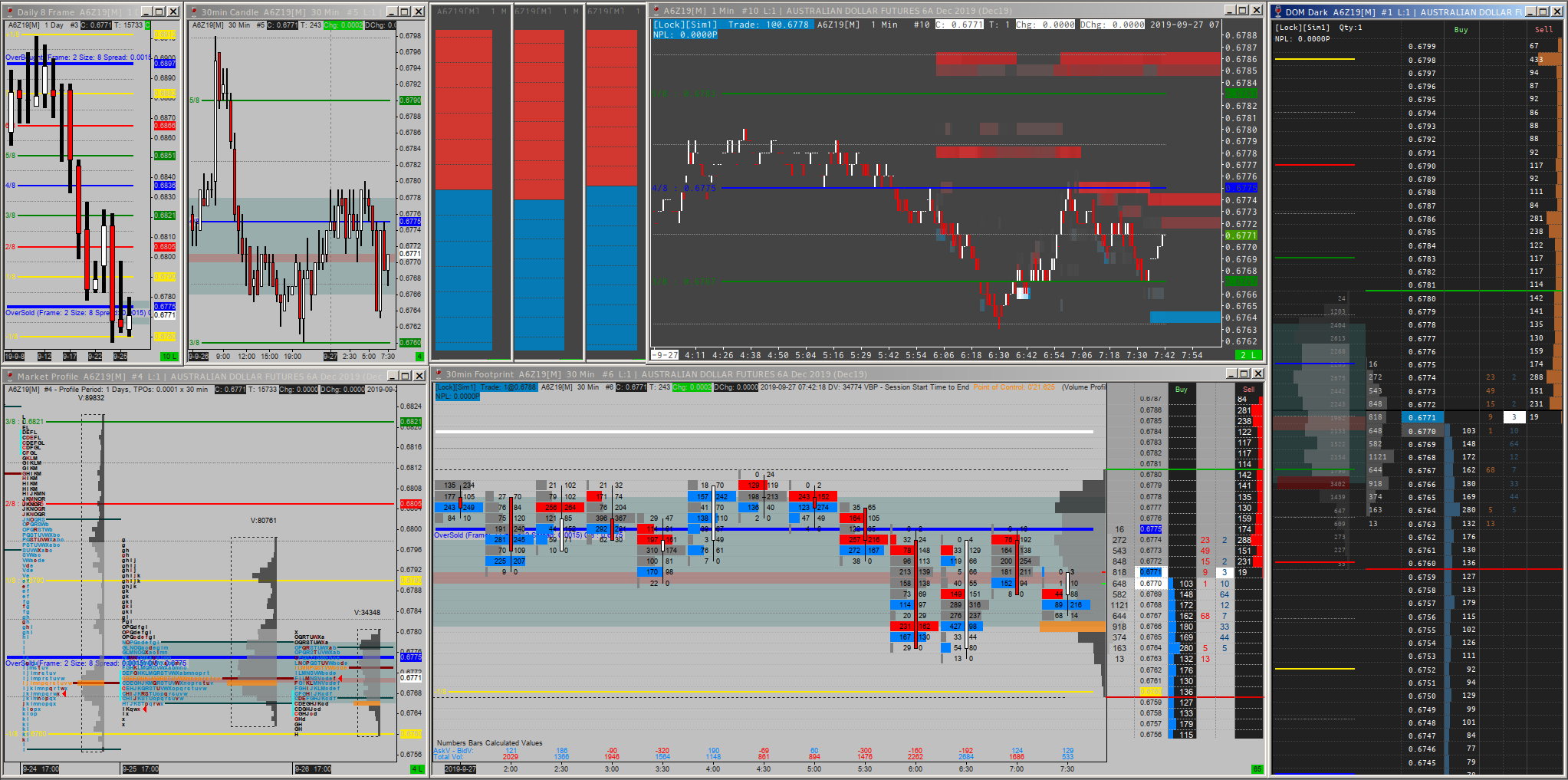This screenshot has width=1568, height=780.
Task: Maximize the Daily 8 Frame chart window
Action: click(x=159, y=12)
